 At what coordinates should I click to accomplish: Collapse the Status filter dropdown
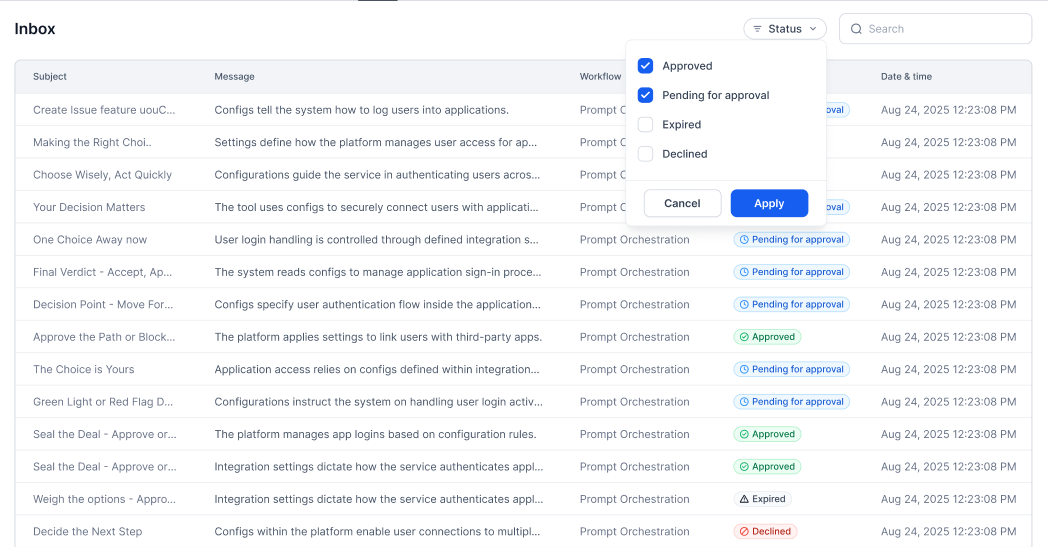(x=784, y=29)
